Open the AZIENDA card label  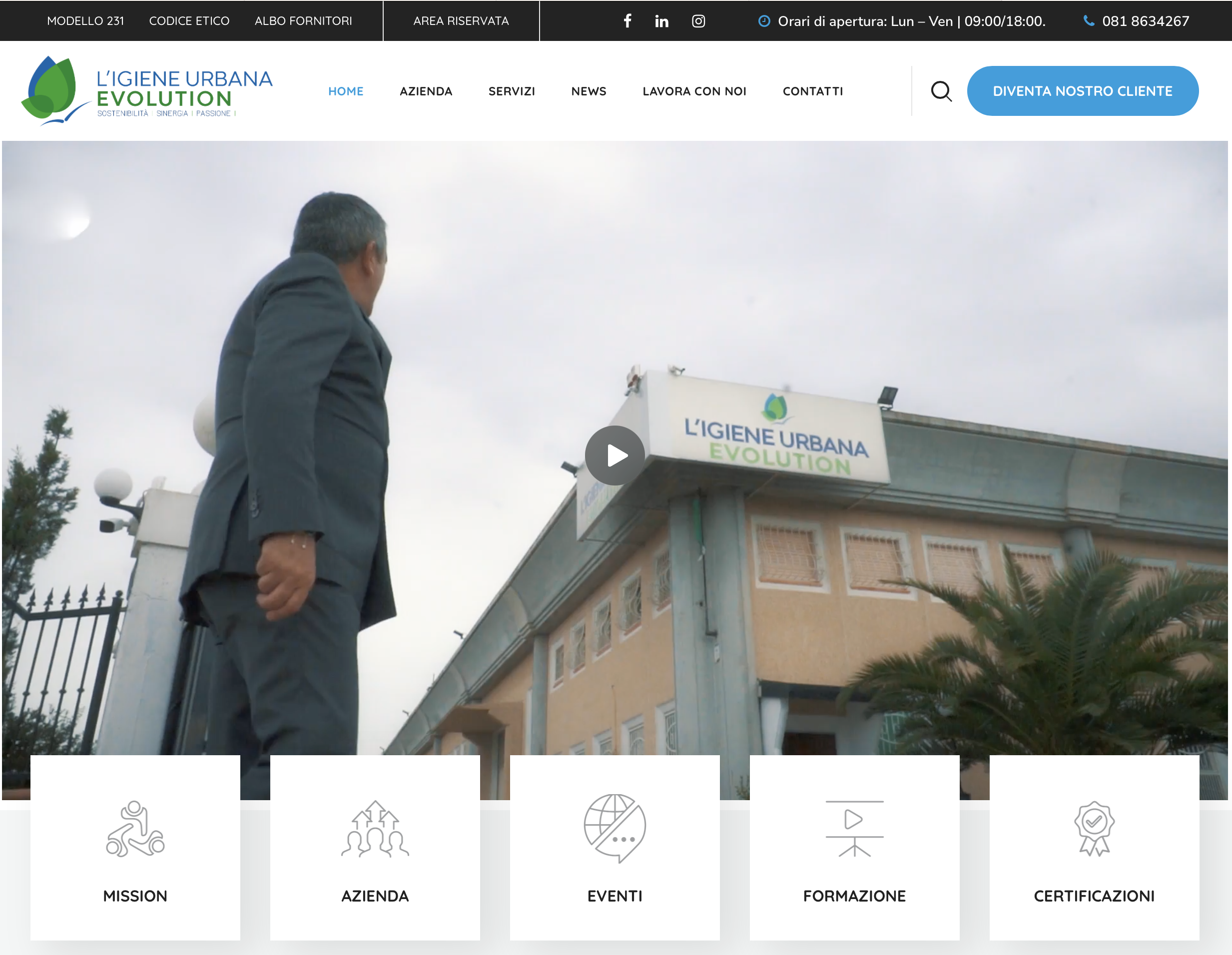pos(375,896)
